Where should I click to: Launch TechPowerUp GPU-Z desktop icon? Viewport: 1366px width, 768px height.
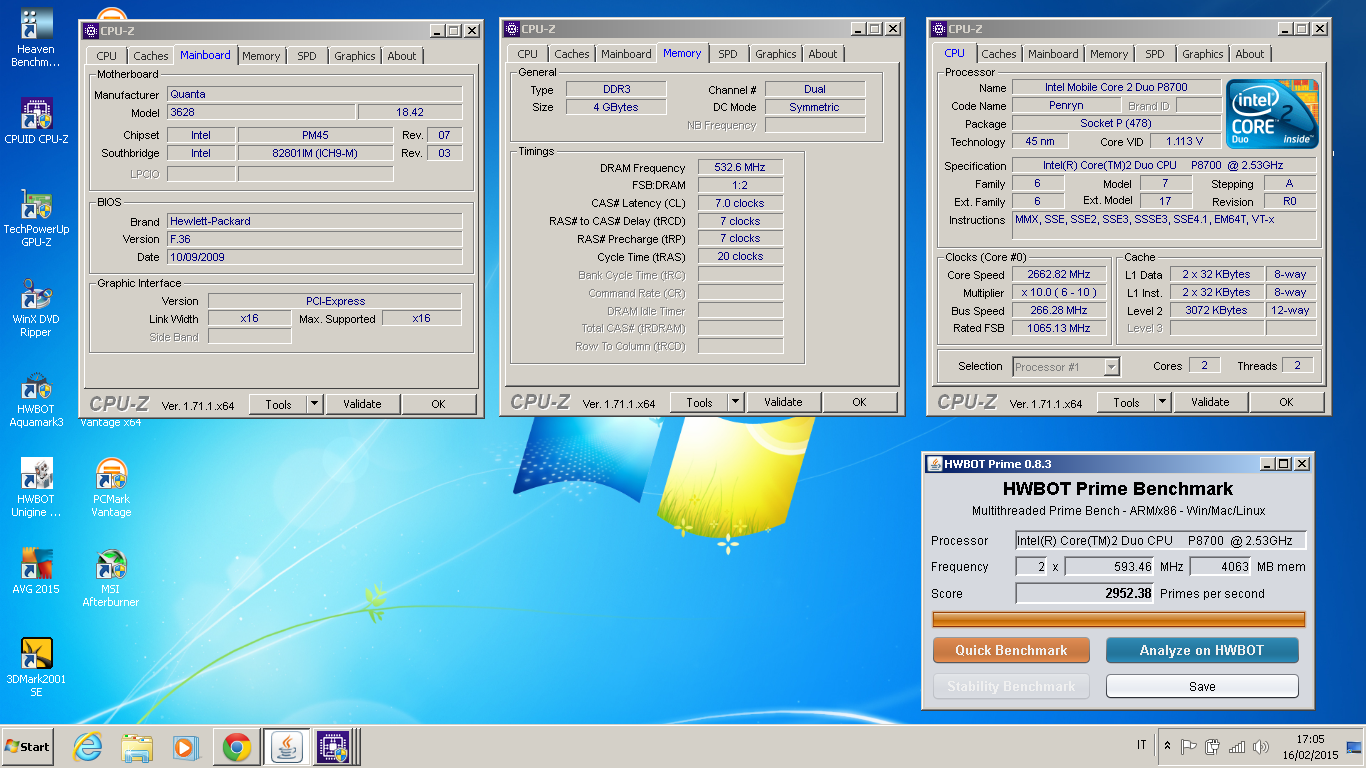[x=36, y=218]
